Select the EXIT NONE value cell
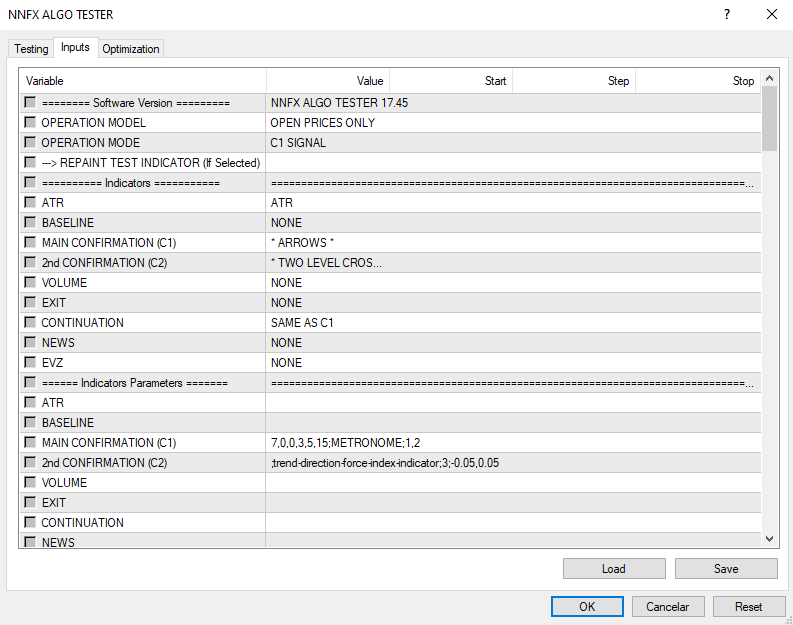This screenshot has height=625, width=793. 513,302
